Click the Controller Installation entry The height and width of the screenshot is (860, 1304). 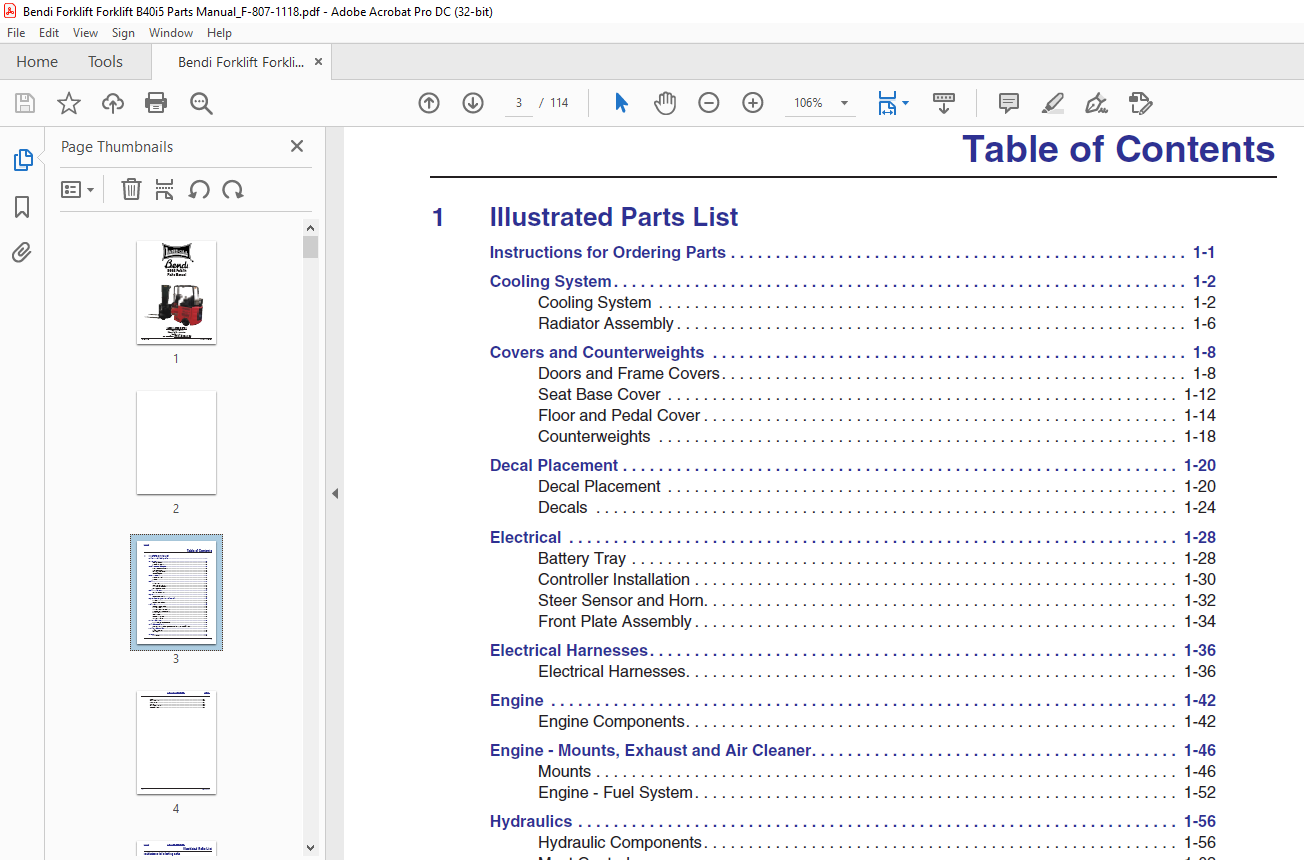(614, 579)
